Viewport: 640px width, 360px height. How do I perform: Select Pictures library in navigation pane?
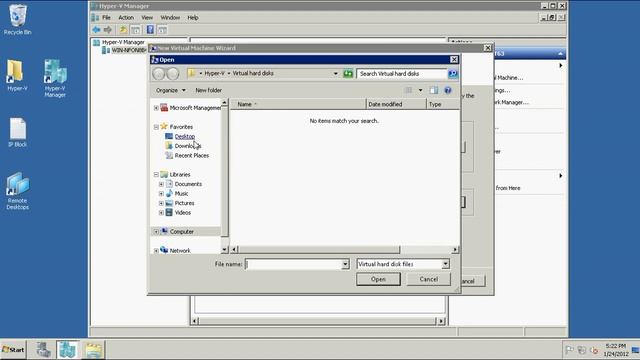tap(184, 203)
